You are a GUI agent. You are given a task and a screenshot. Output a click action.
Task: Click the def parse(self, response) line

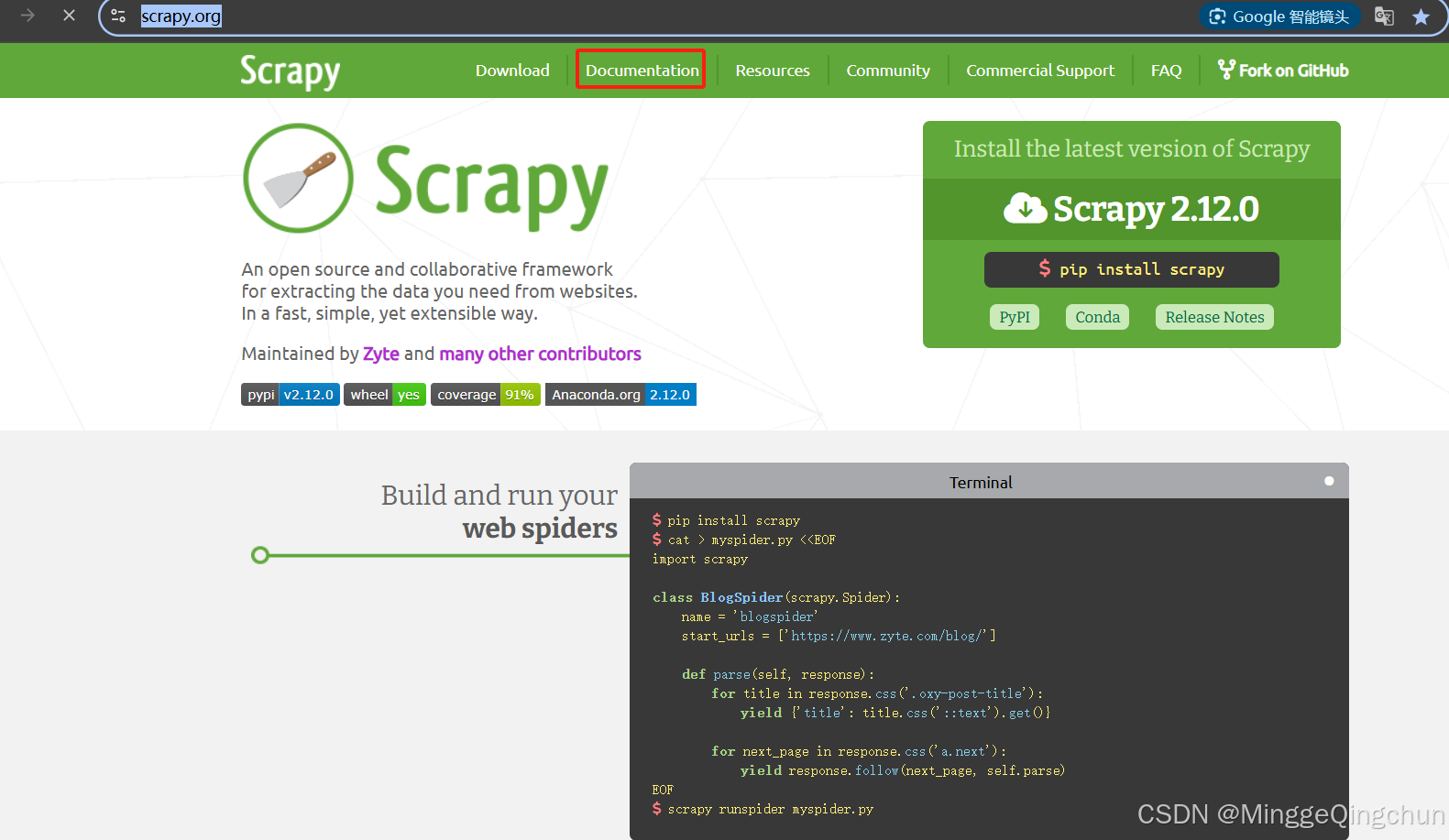pyautogui.click(x=778, y=674)
